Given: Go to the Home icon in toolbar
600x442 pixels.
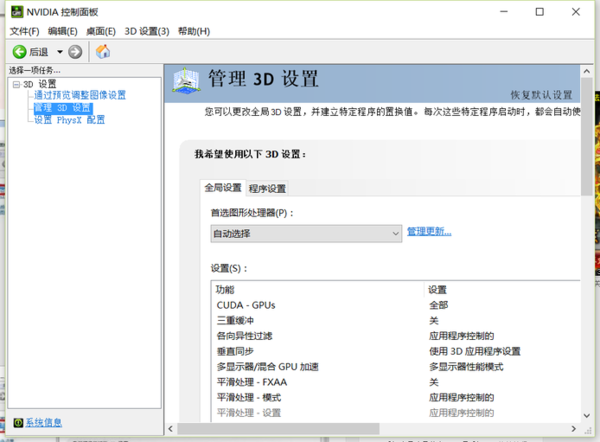Looking at the screenshot, I should (x=103, y=51).
